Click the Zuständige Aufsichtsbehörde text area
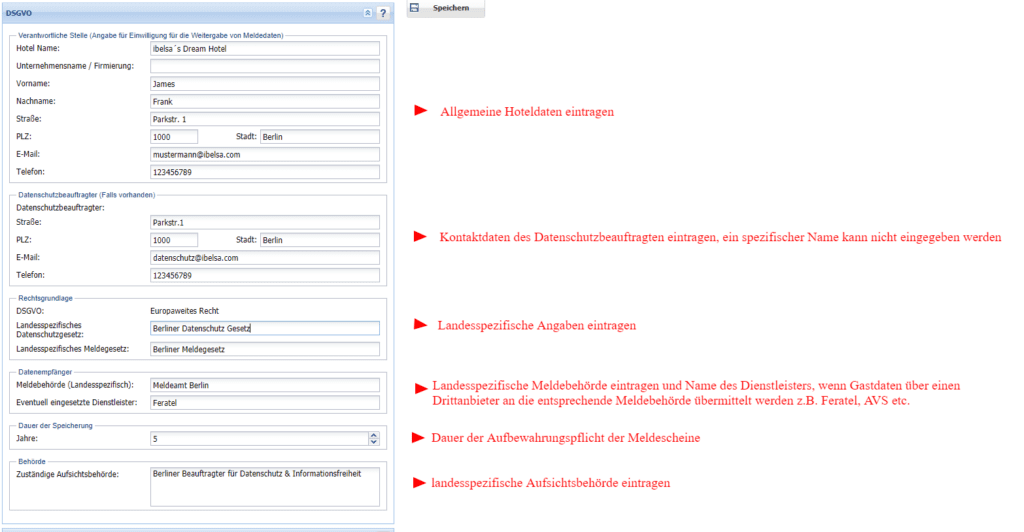The width and height of the screenshot is (1024, 532). click(264, 486)
